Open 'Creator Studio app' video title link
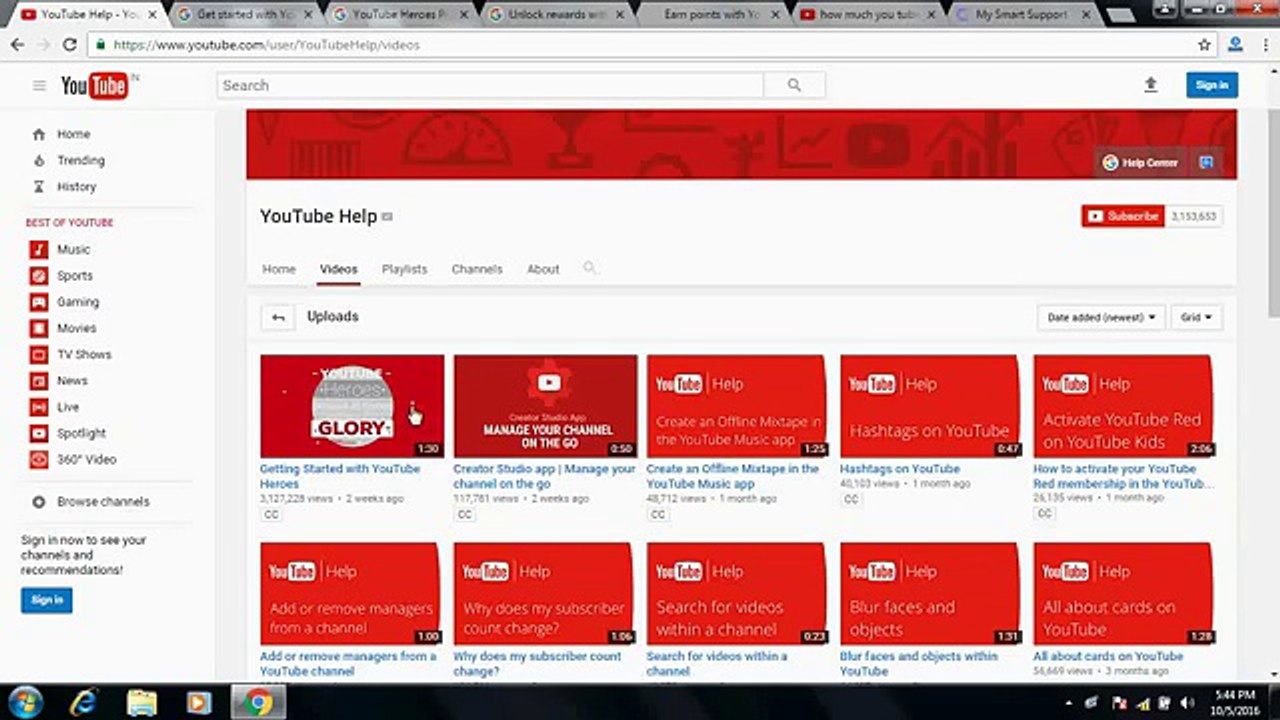The width and height of the screenshot is (1280, 720). point(544,476)
